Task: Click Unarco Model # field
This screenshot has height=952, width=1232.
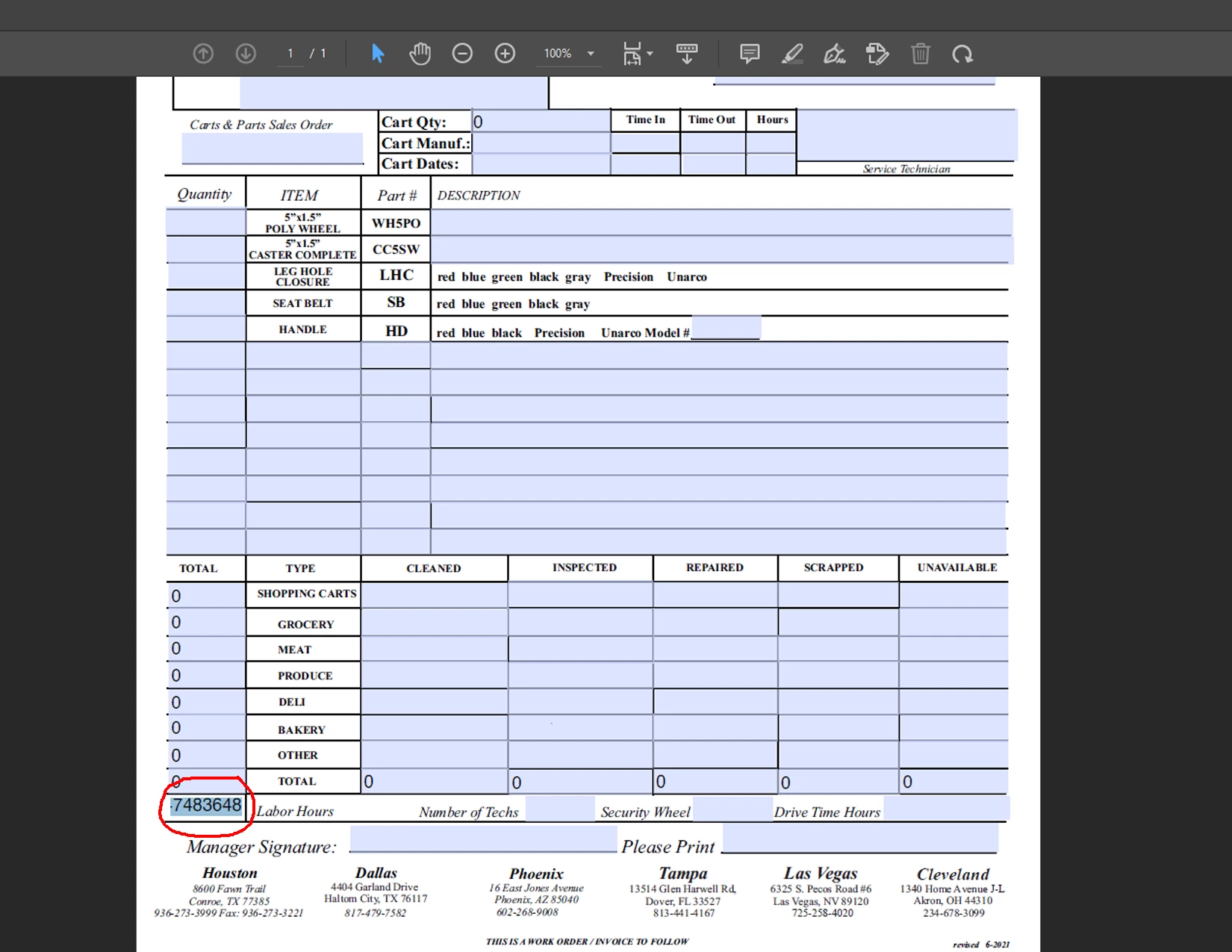Action: point(726,327)
